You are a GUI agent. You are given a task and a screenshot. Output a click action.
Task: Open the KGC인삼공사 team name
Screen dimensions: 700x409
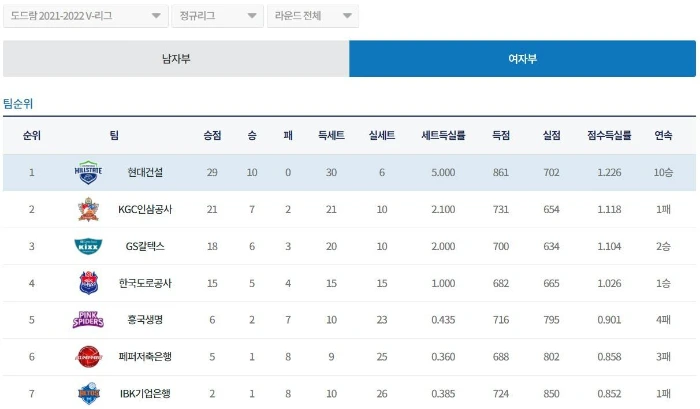click(x=145, y=209)
